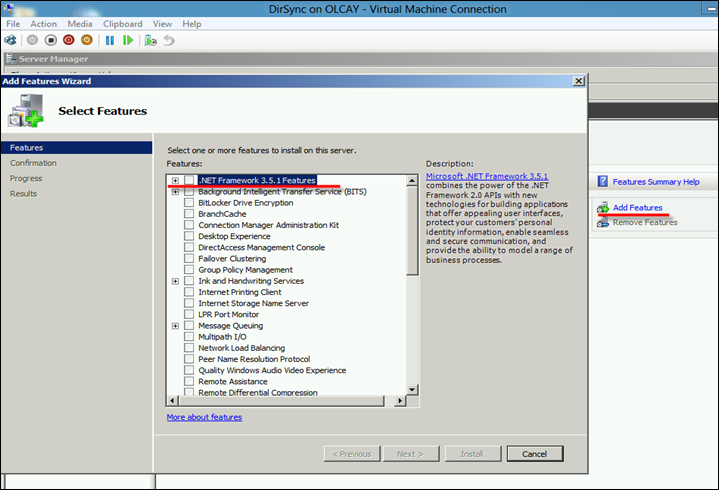Select the Confirmation wizard step
This screenshot has width=719, height=490.
(x=33, y=163)
